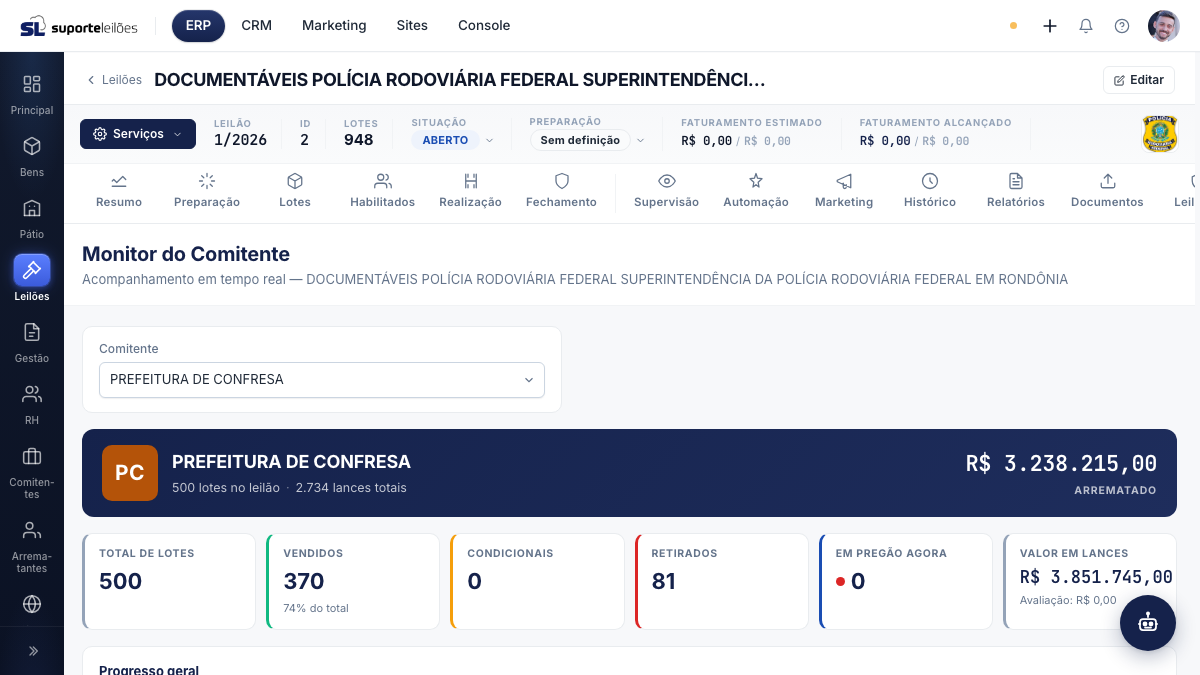Open the Histórico tab
Image resolution: width=1200 pixels, height=675 pixels.
coord(930,191)
